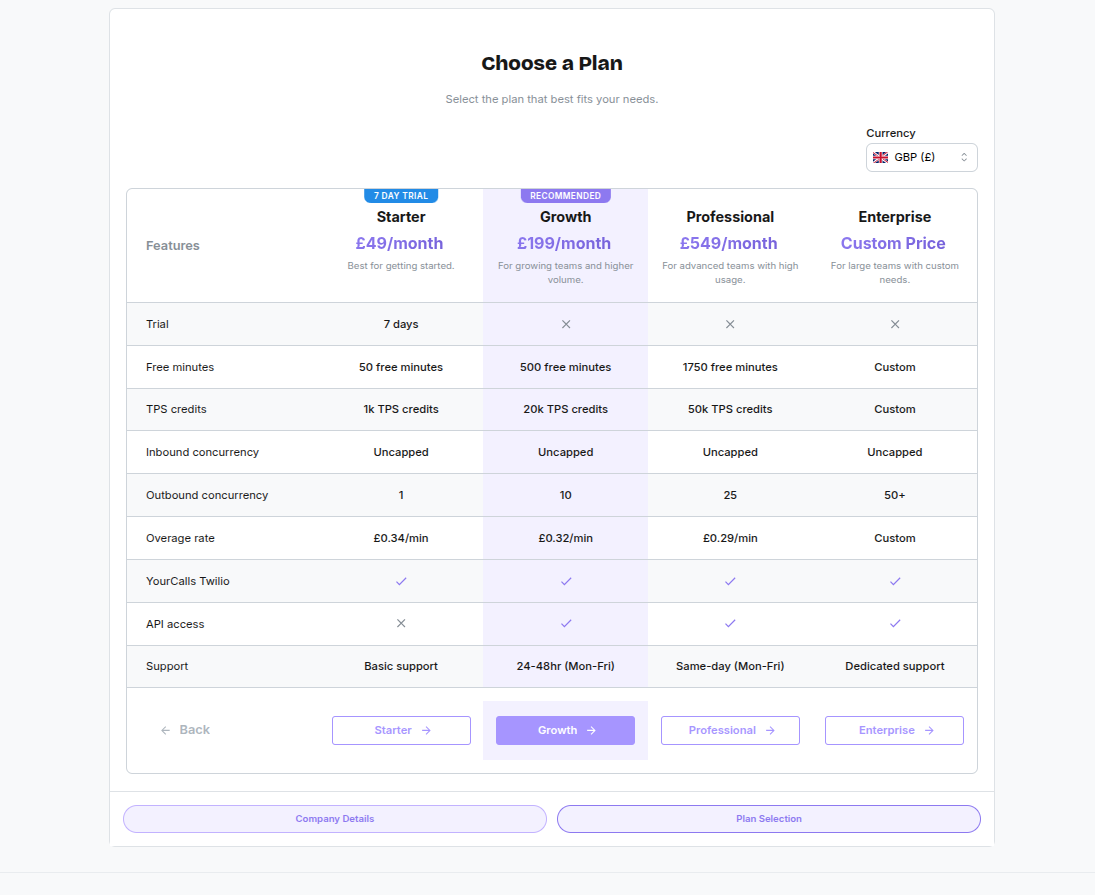The image size is (1095, 895).
Task: Click the '£0.34/min' overage rate
Action: point(401,538)
